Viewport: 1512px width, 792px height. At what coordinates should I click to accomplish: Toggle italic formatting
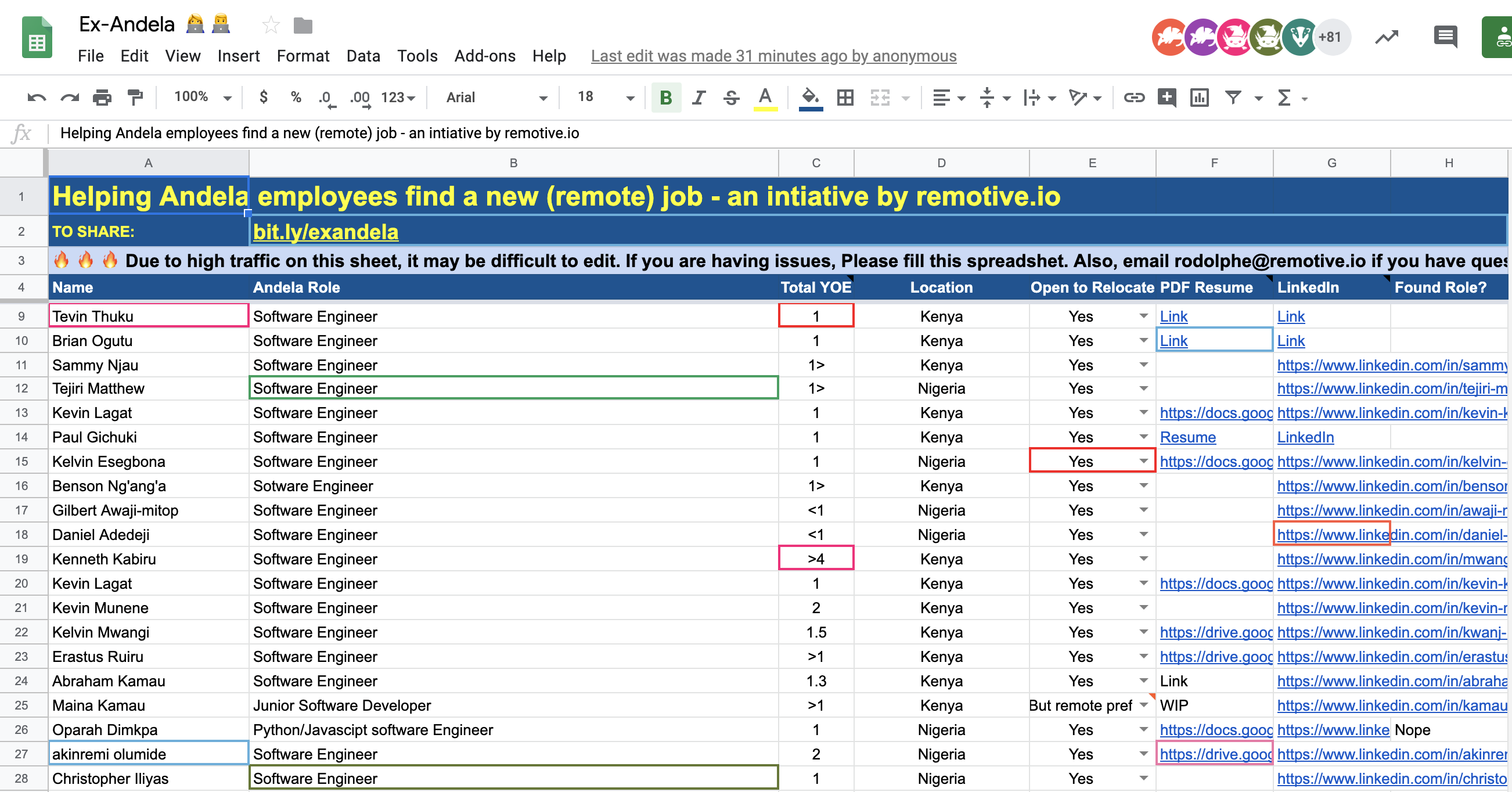(x=699, y=98)
